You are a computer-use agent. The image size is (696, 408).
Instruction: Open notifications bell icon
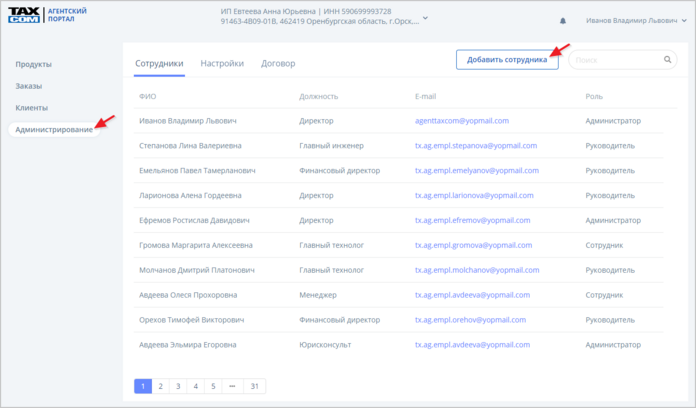[x=562, y=20]
